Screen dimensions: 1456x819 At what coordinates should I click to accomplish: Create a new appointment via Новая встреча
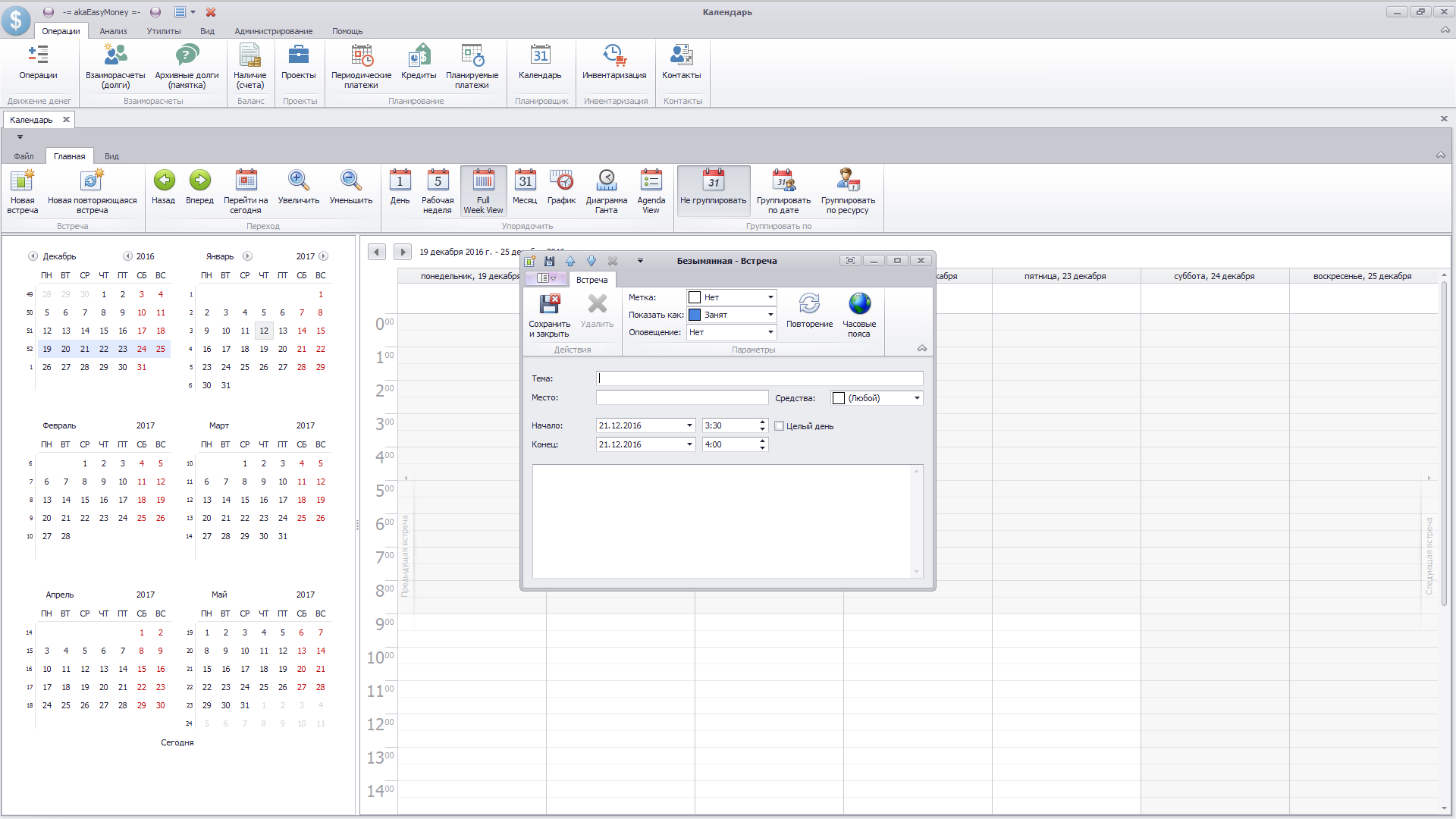[x=23, y=182]
